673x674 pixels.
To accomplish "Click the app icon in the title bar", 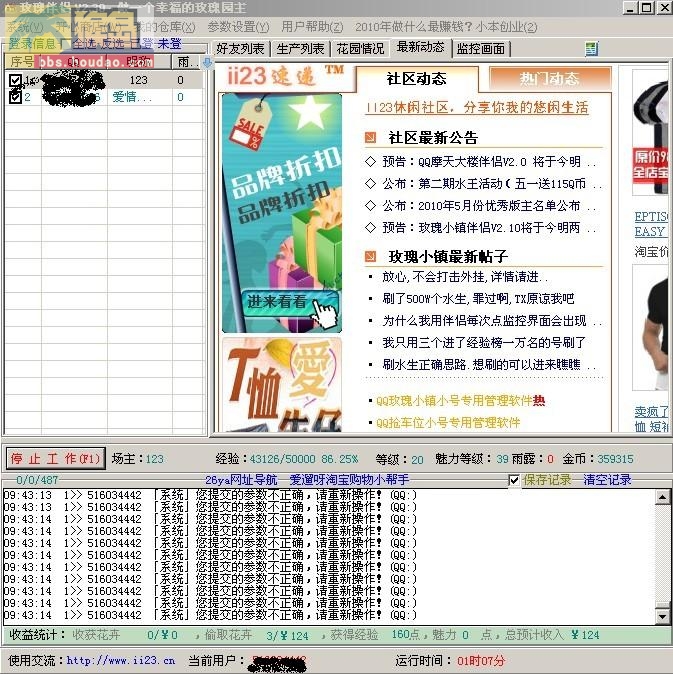I will 9,8.
